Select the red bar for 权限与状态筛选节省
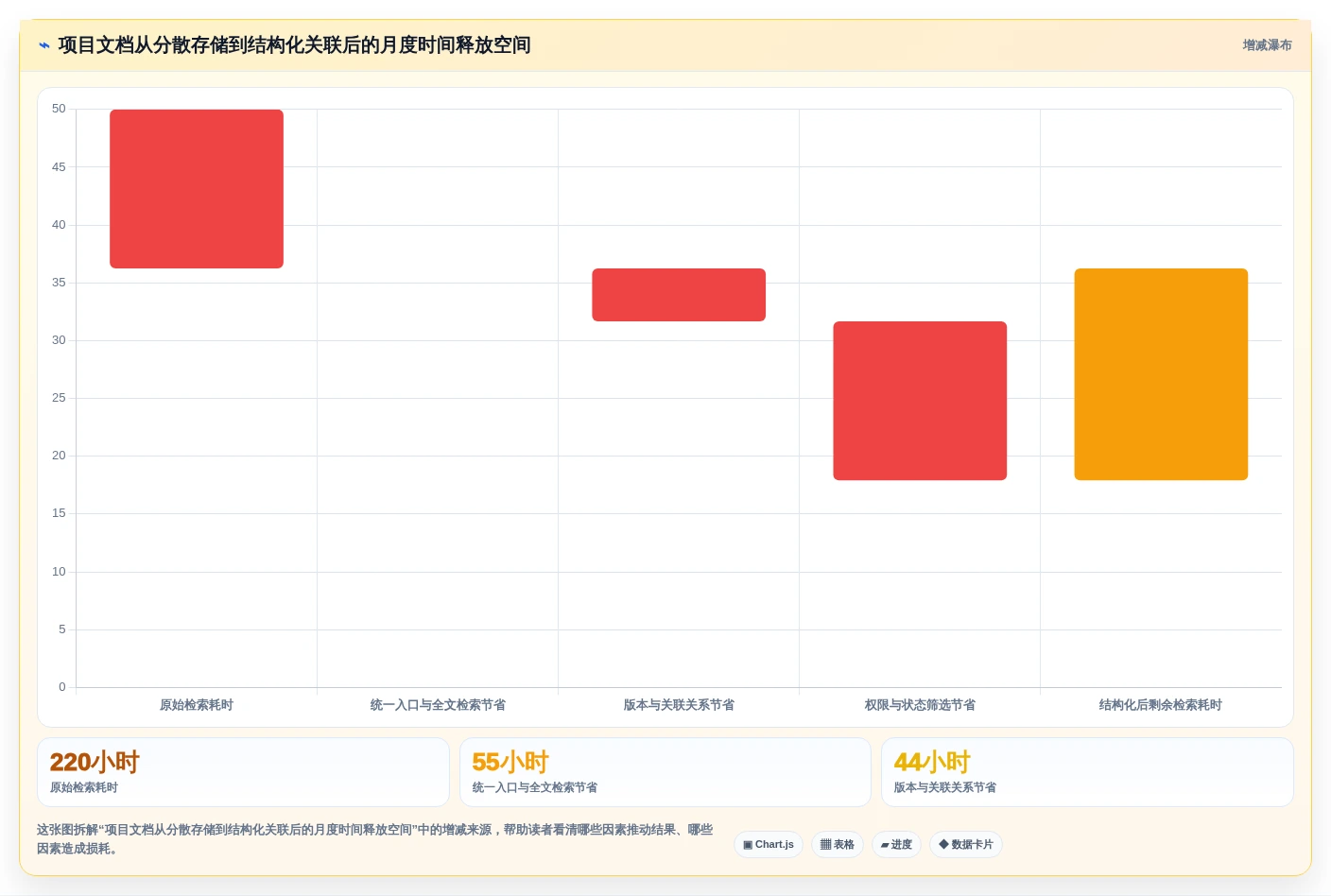The height and width of the screenshot is (896, 1331). pyautogui.click(x=920, y=401)
